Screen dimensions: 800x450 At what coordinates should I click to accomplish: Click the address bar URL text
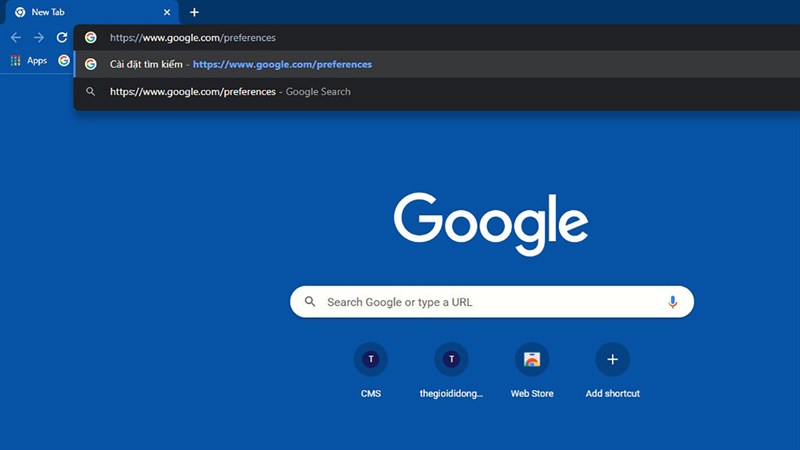(x=193, y=38)
